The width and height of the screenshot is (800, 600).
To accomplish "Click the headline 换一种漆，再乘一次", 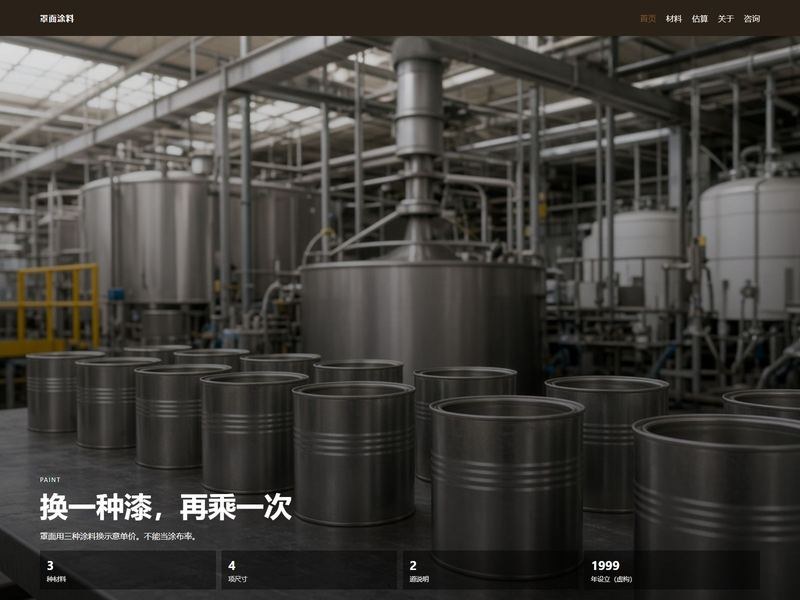I will point(166,507).
